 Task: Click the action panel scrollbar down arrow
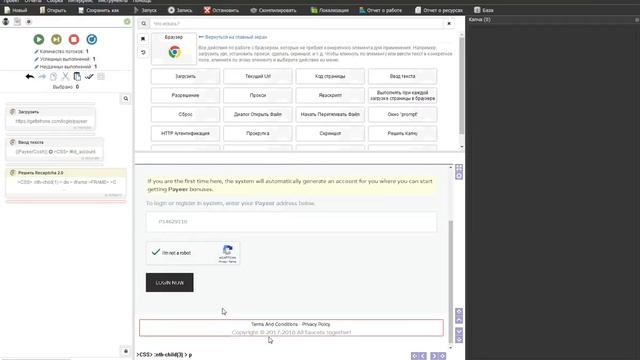point(462,147)
